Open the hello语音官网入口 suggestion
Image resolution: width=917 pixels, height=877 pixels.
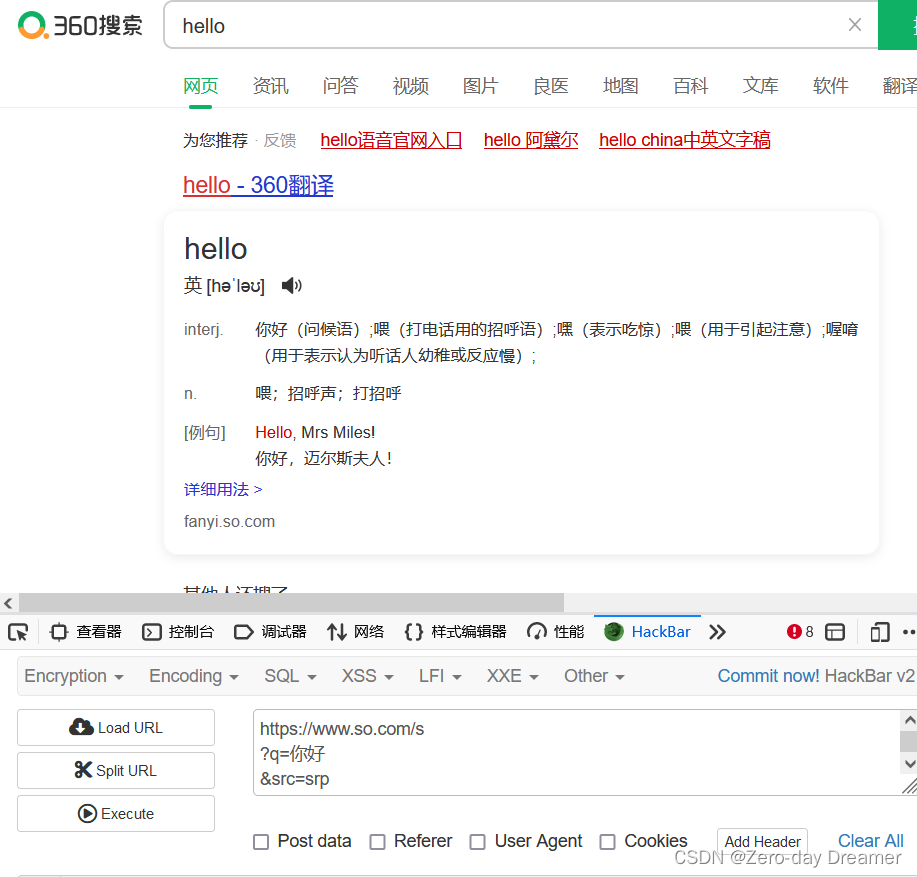pyautogui.click(x=391, y=140)
